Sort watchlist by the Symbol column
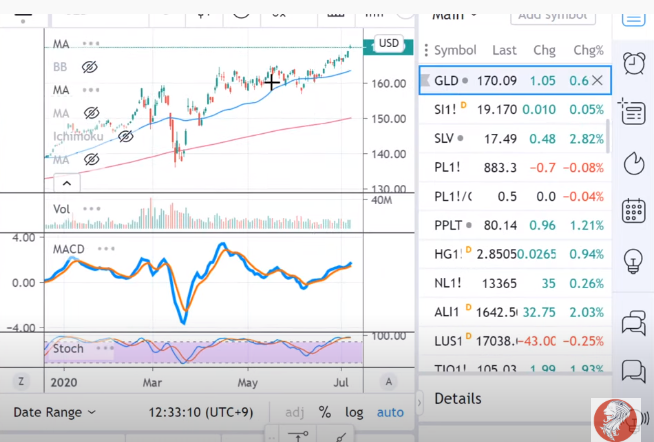The width and height of the screenshot is (654, 442). pyautogui.click(x=455, y=50)
